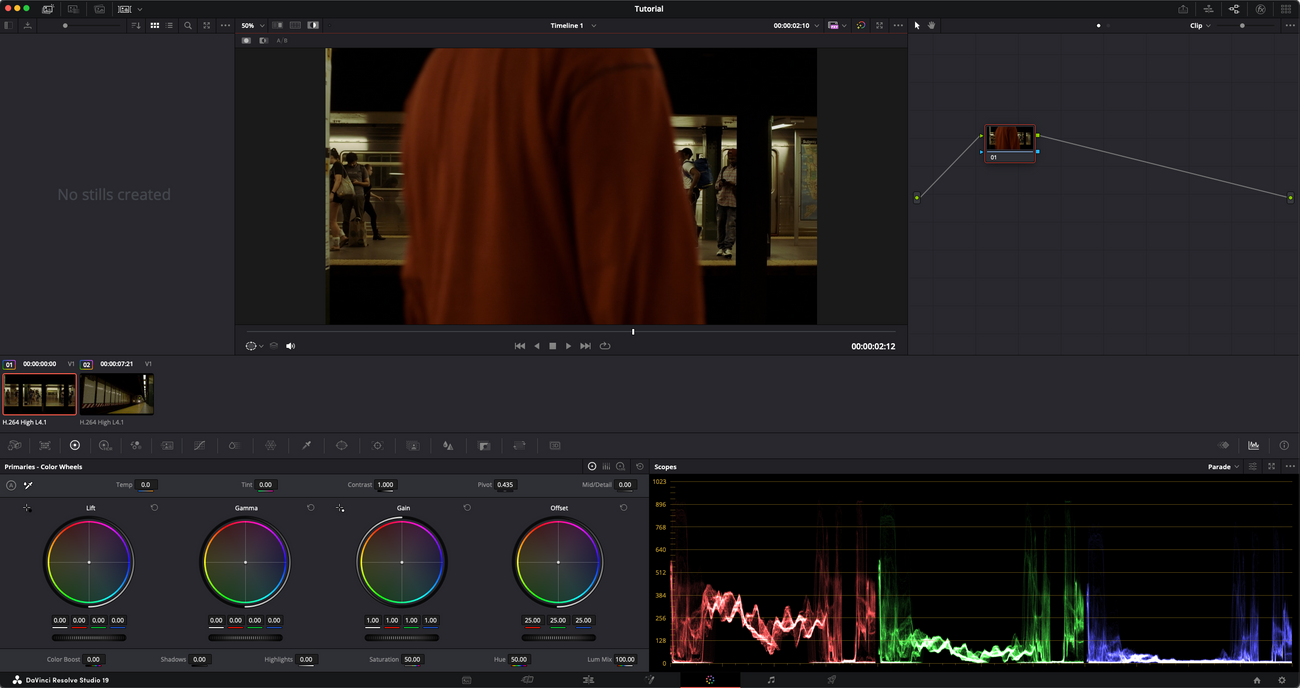Open the Curves palette
The image size is (1300, 688).
(x=199, y=445)
